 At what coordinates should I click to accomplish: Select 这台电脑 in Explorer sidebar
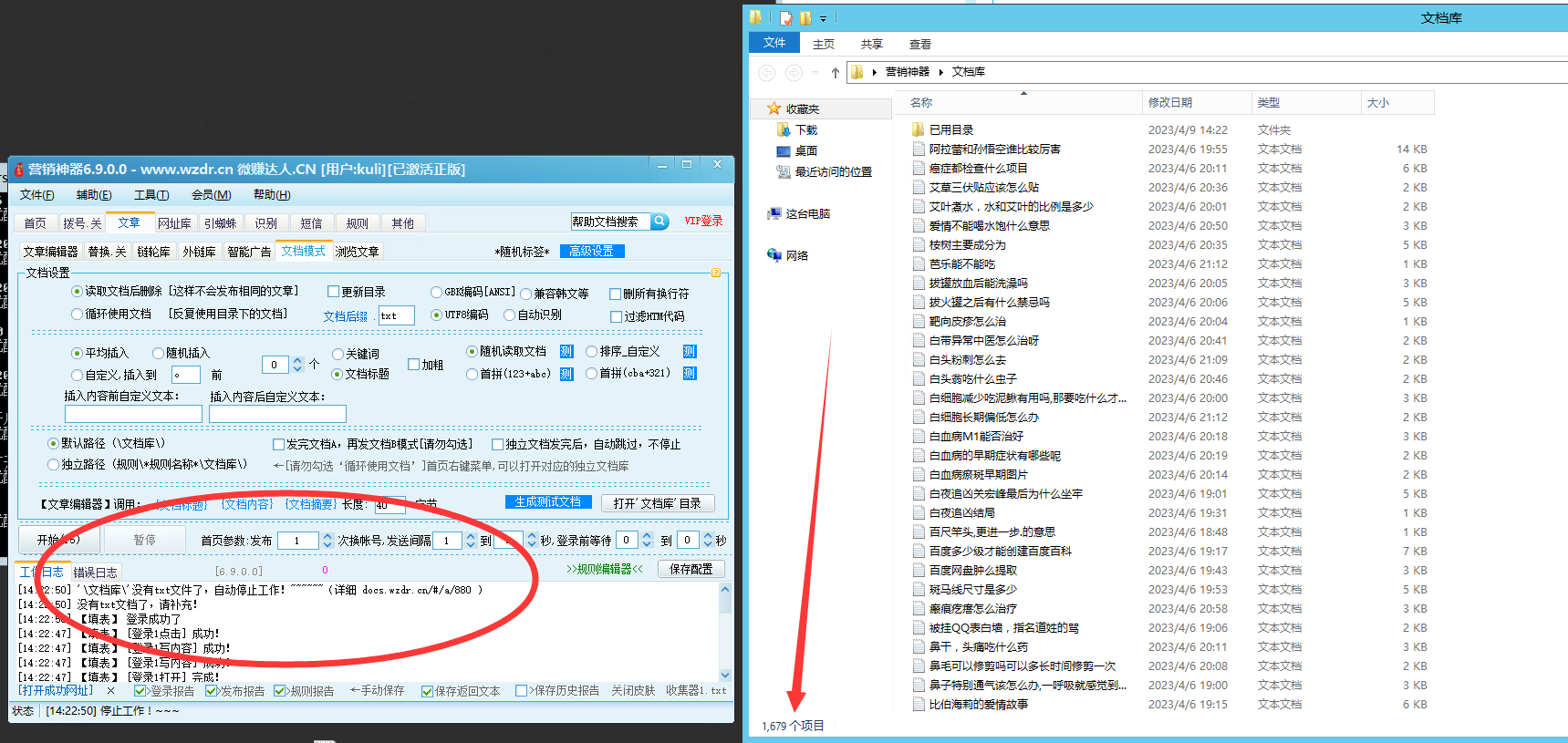coord(799,214)
